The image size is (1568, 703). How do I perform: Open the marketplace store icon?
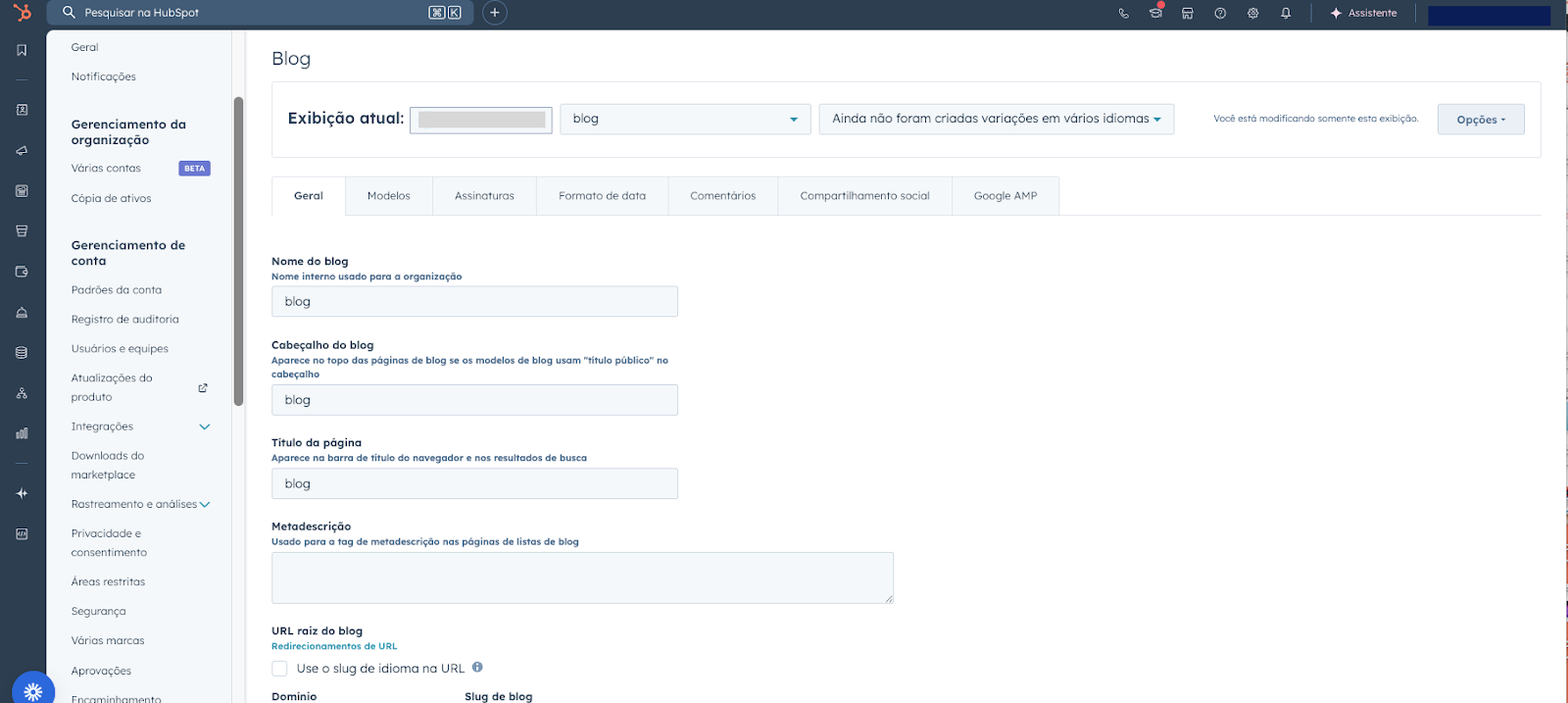pyautogui.click(x=1187, y=14)
